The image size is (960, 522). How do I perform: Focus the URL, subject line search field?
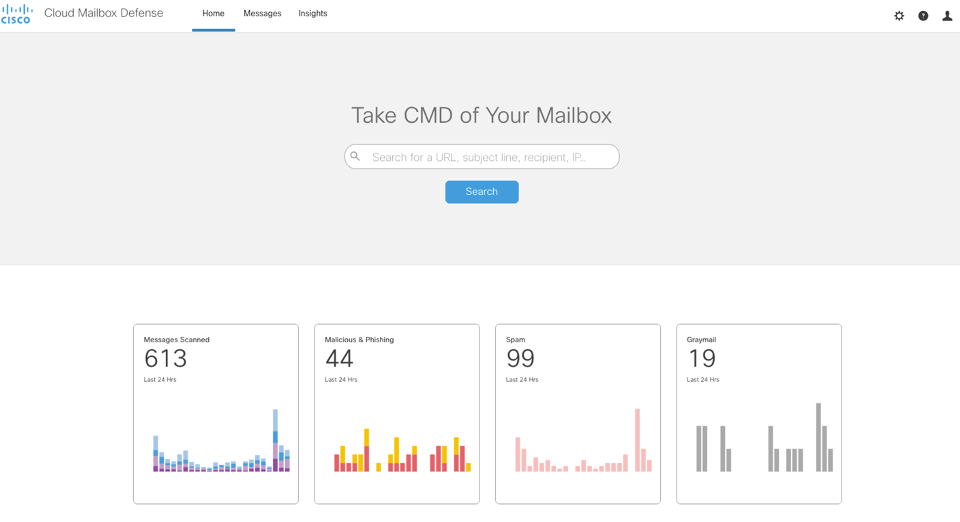[x=482, y=157]
